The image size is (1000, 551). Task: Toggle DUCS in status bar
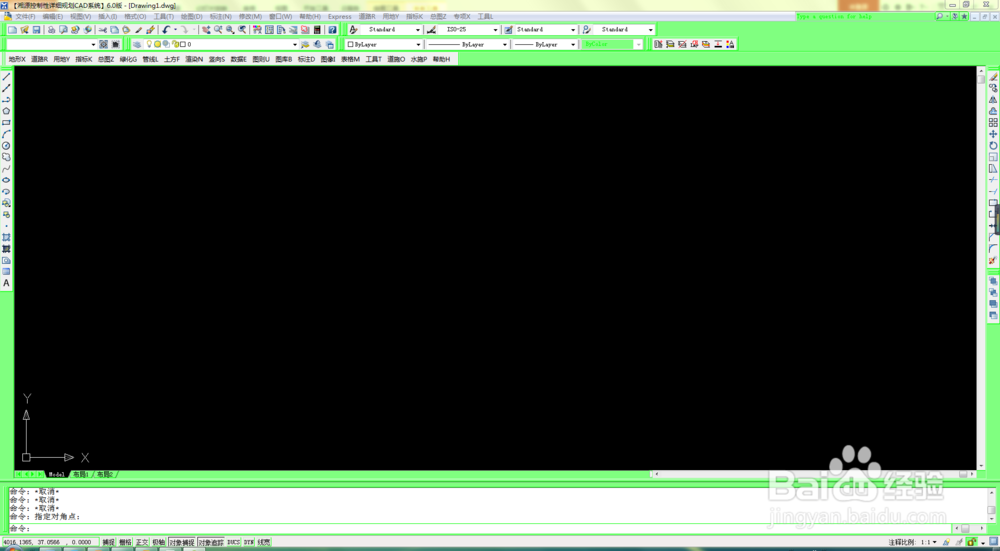233,542
